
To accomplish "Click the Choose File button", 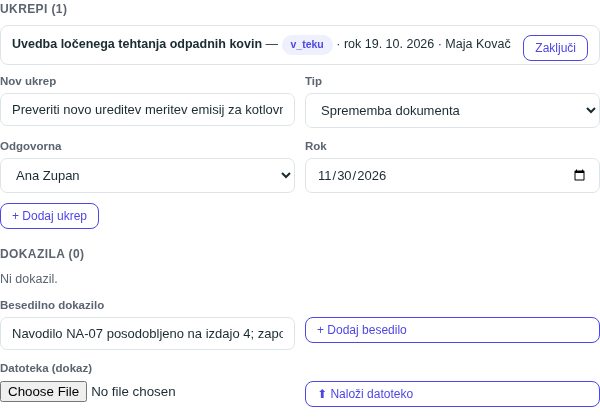I will (x=44, y=392).
